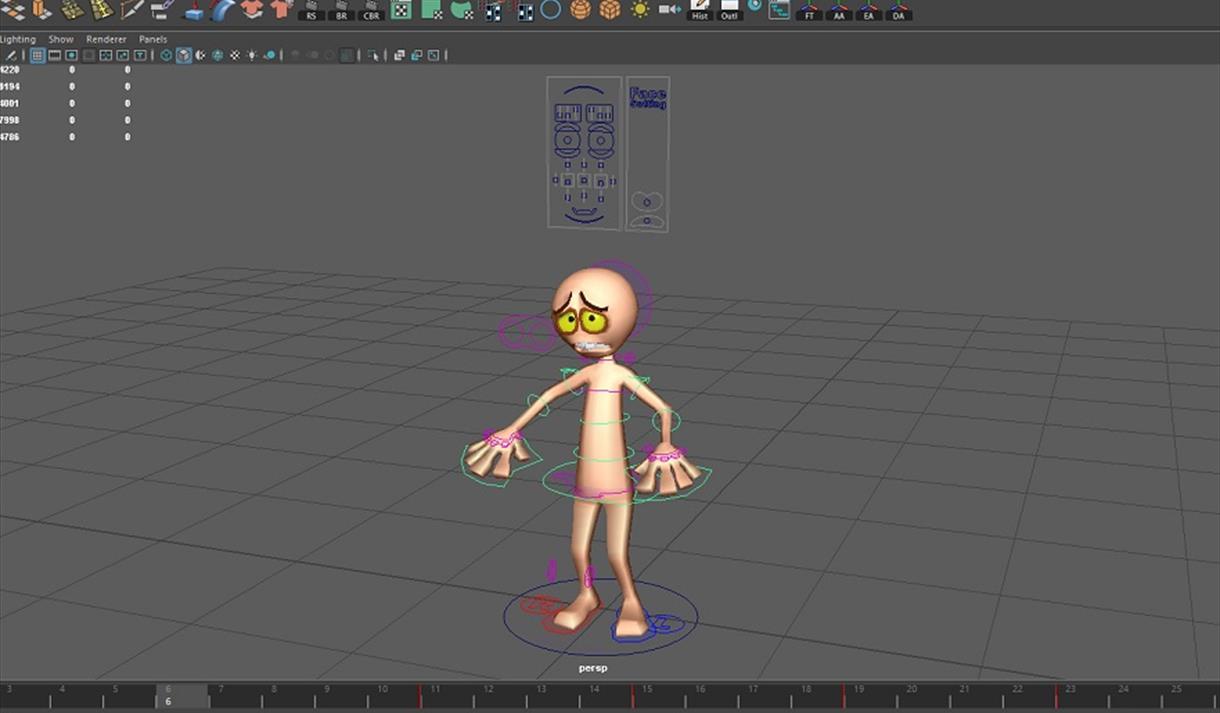
Task: Enable textured display mode in viewport toolbar
Action: point(218,55)
